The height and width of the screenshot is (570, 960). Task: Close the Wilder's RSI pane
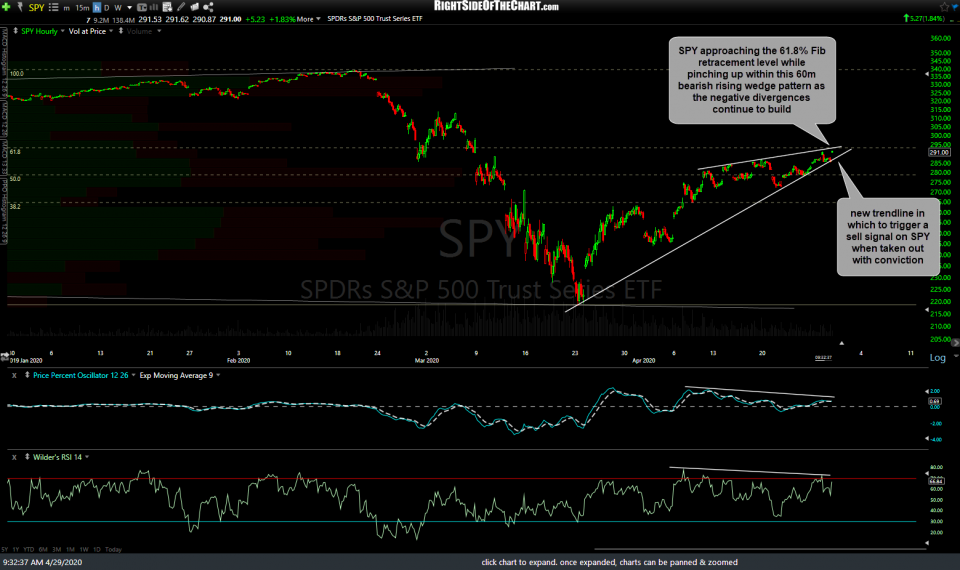tap(14, 457)
